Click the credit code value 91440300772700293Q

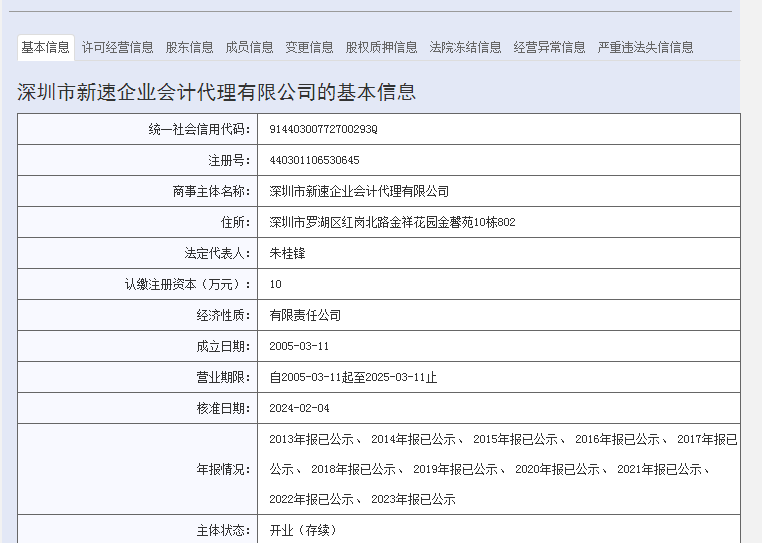tap(323, 130)
